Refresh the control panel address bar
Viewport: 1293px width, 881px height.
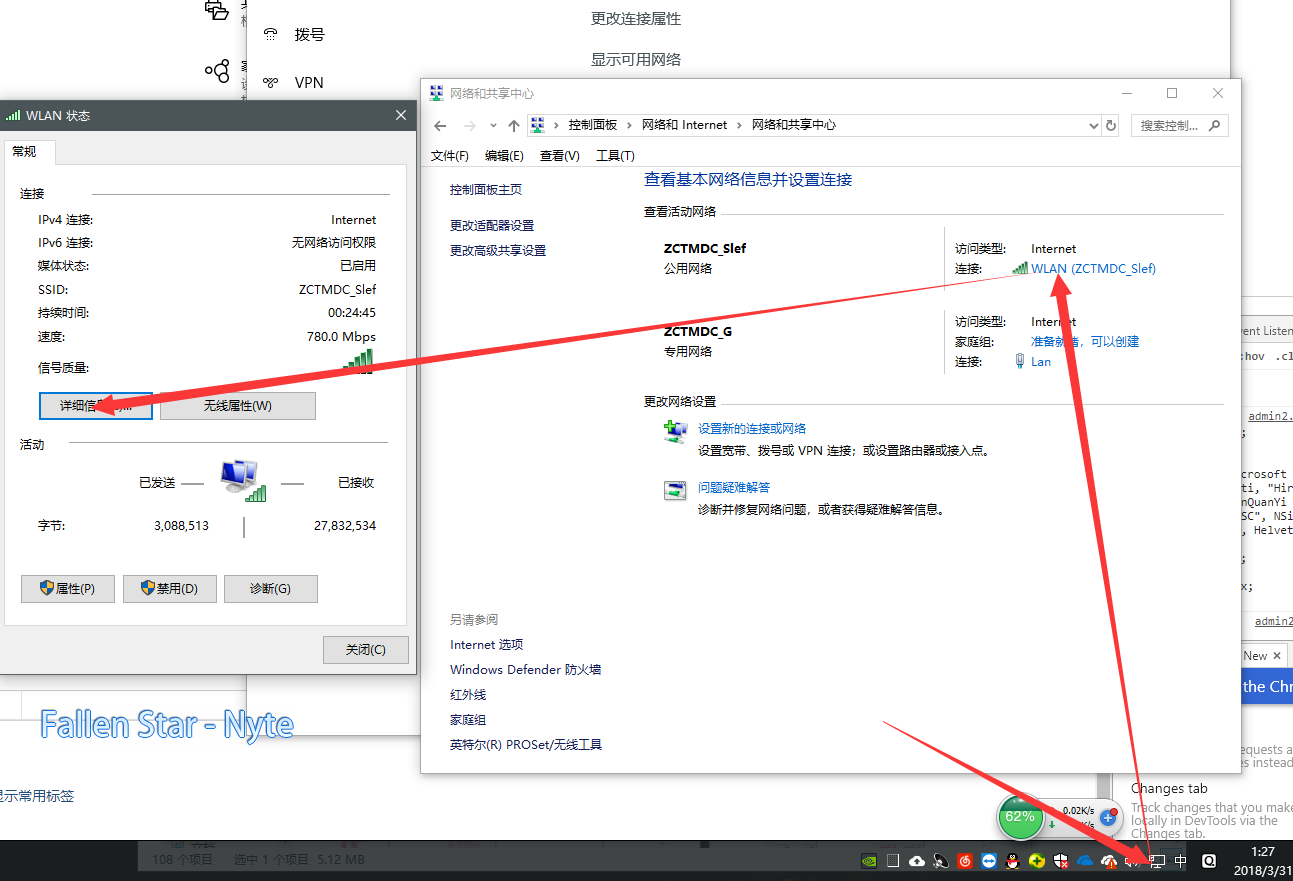click(1110, 125)
